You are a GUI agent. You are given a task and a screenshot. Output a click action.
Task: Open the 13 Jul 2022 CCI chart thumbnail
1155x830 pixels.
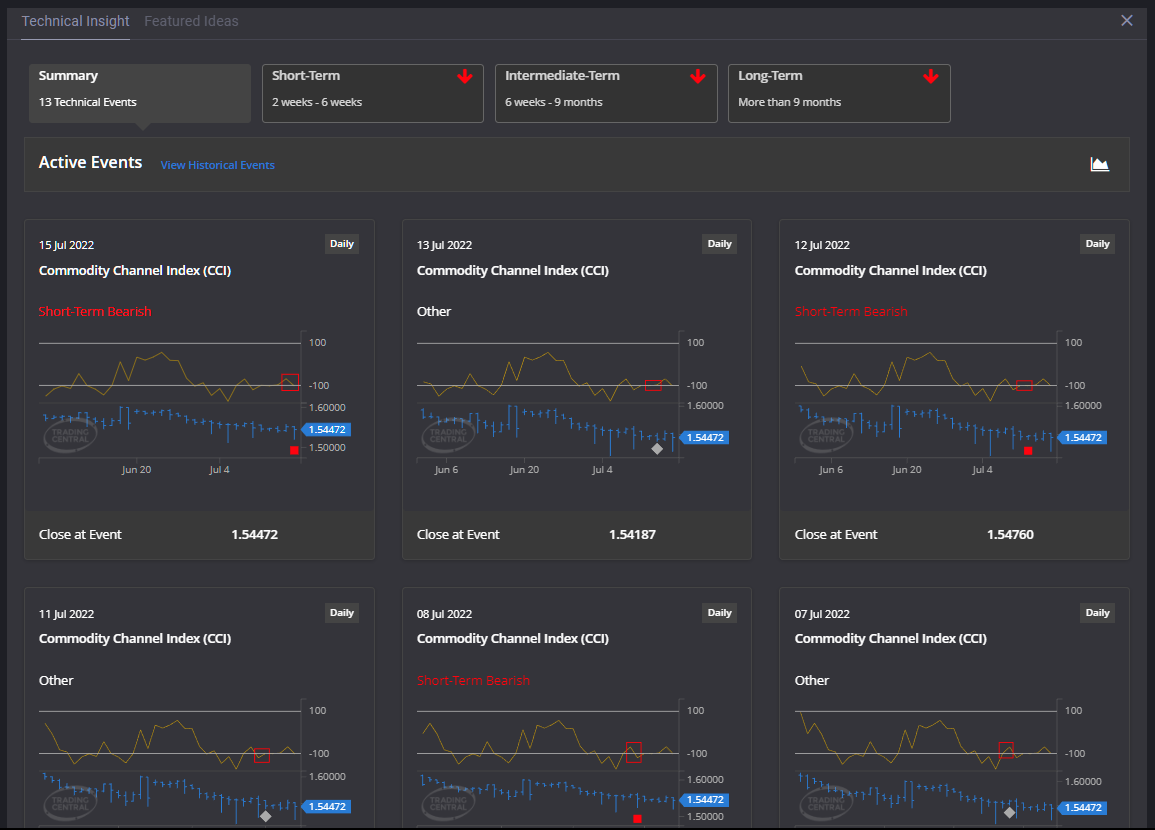(x=548, y=400)
